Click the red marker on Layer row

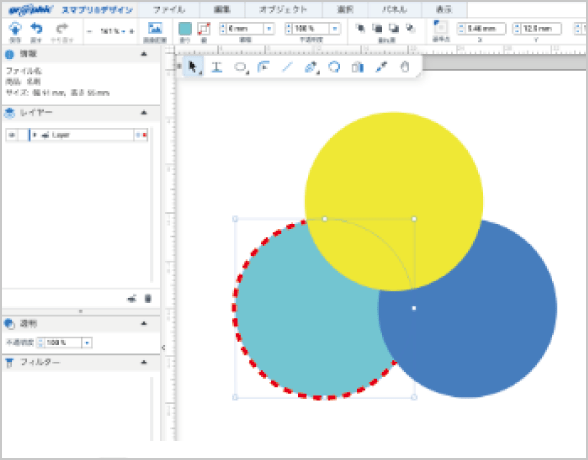click(145, 135)
